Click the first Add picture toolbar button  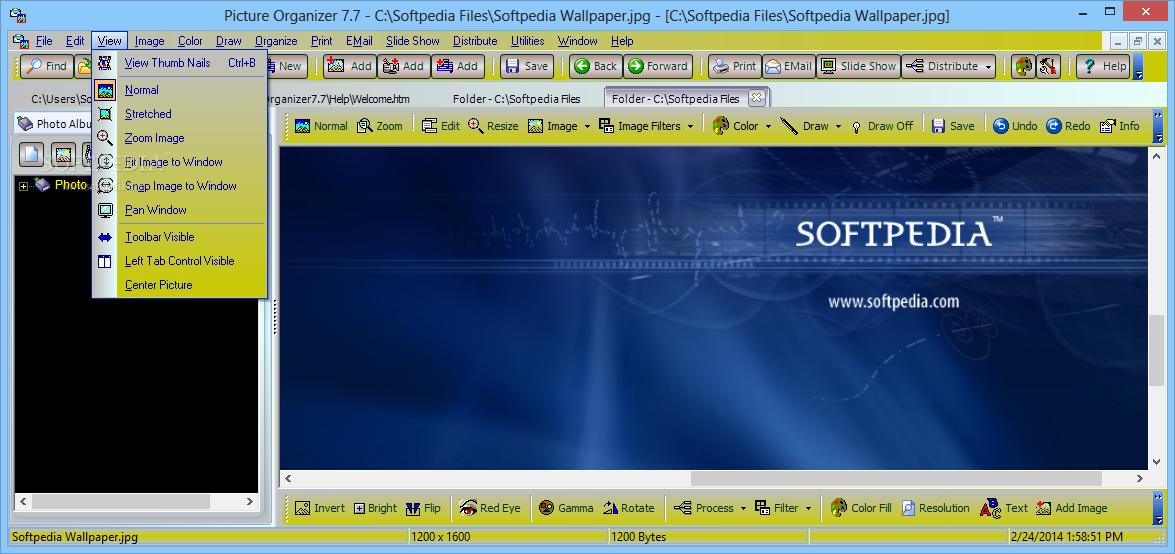pyautogui.click(x=350, y=66)
